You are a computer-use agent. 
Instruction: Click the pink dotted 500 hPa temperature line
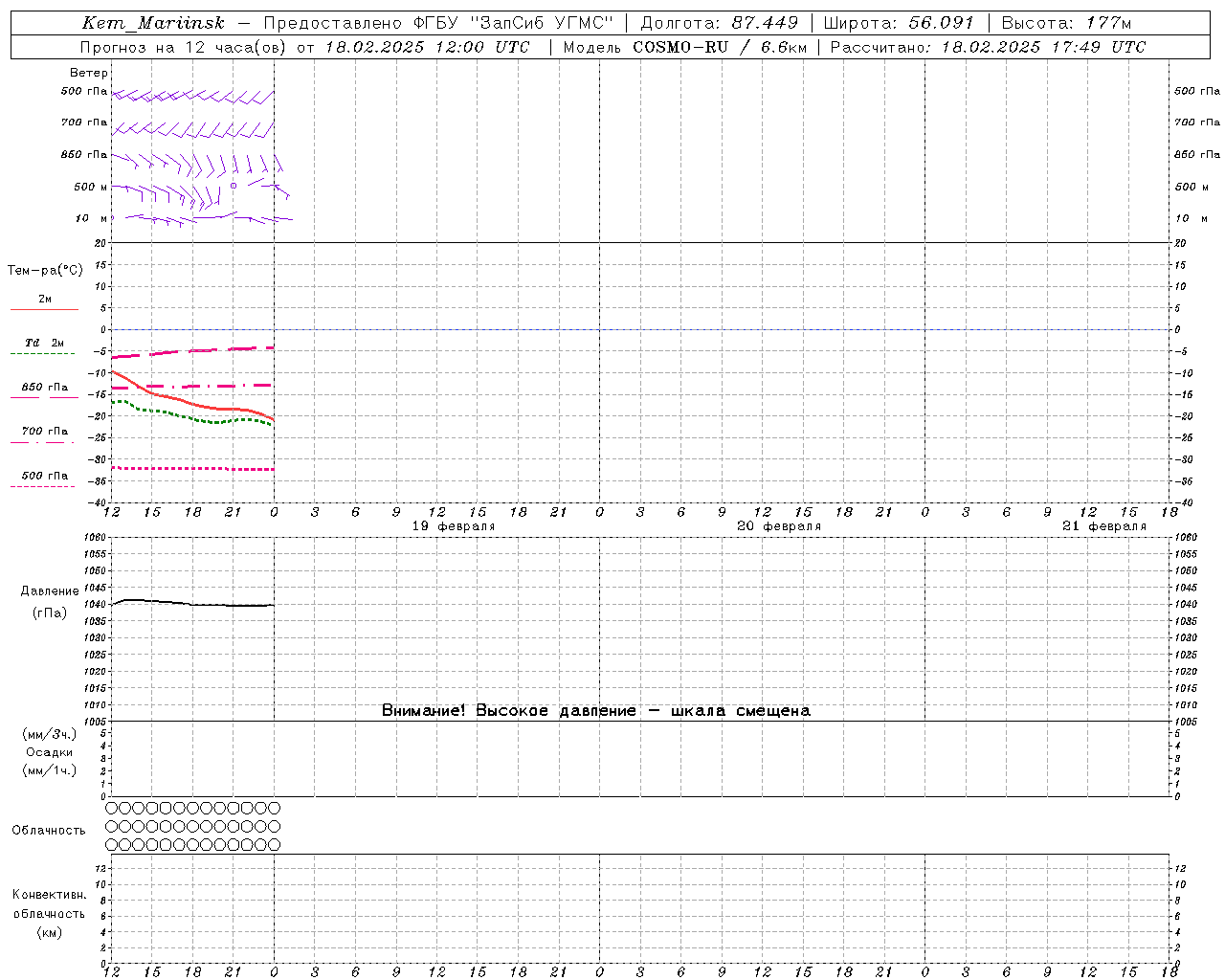(191, 468)
